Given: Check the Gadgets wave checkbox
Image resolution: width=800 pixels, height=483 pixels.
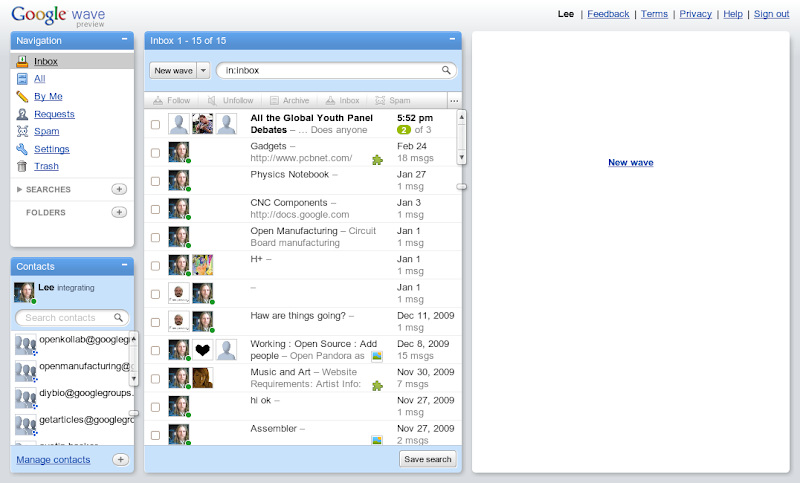Looking at the screenshot, I should [156, 153].
